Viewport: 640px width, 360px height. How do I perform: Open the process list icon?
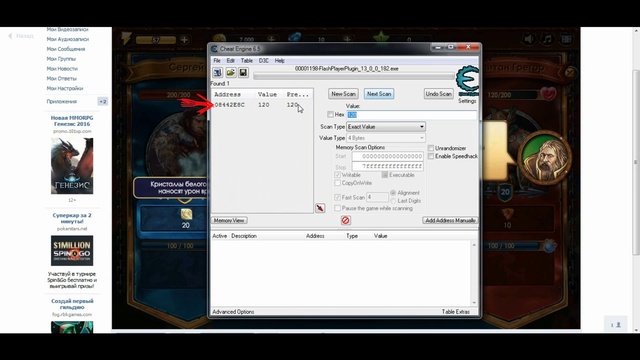218,73
